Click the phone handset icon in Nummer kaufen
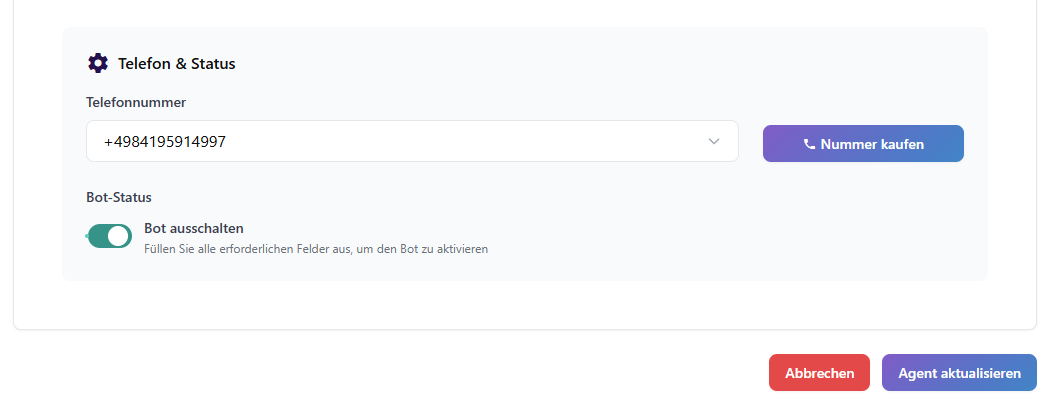1049x406 pixels. click(809, 144)
